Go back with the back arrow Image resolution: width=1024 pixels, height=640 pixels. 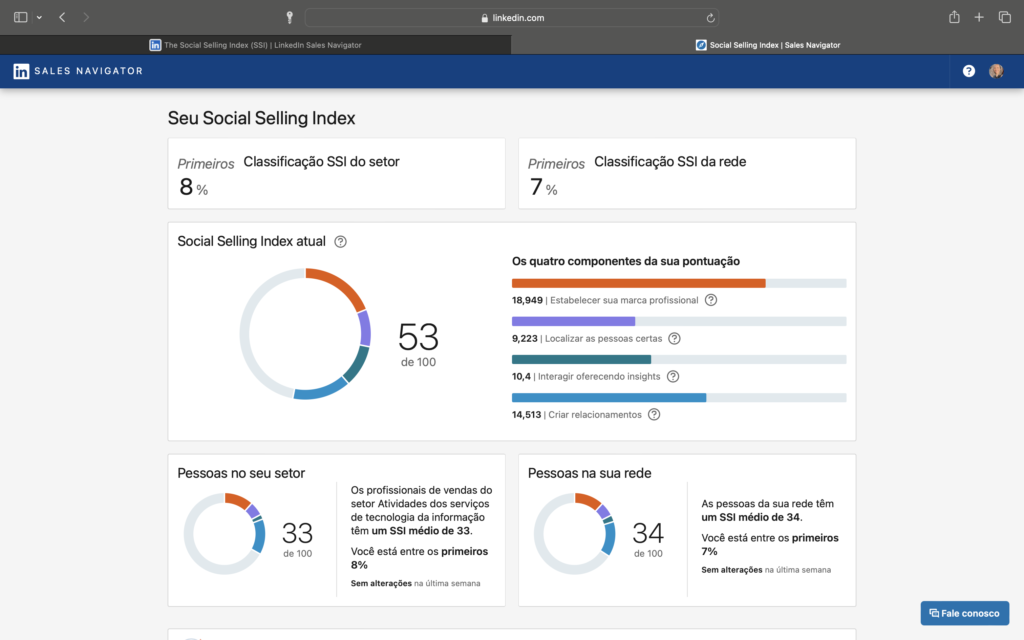pos(62,18)
